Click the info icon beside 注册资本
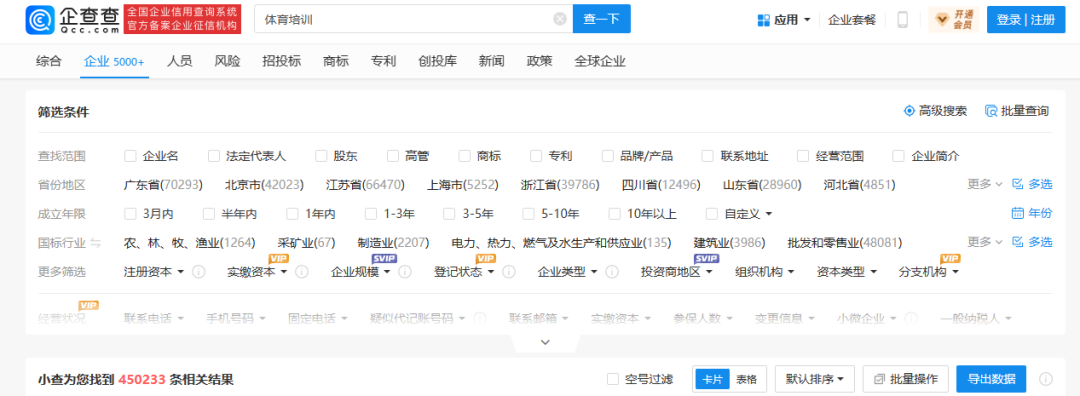 [x=198, y=272]
